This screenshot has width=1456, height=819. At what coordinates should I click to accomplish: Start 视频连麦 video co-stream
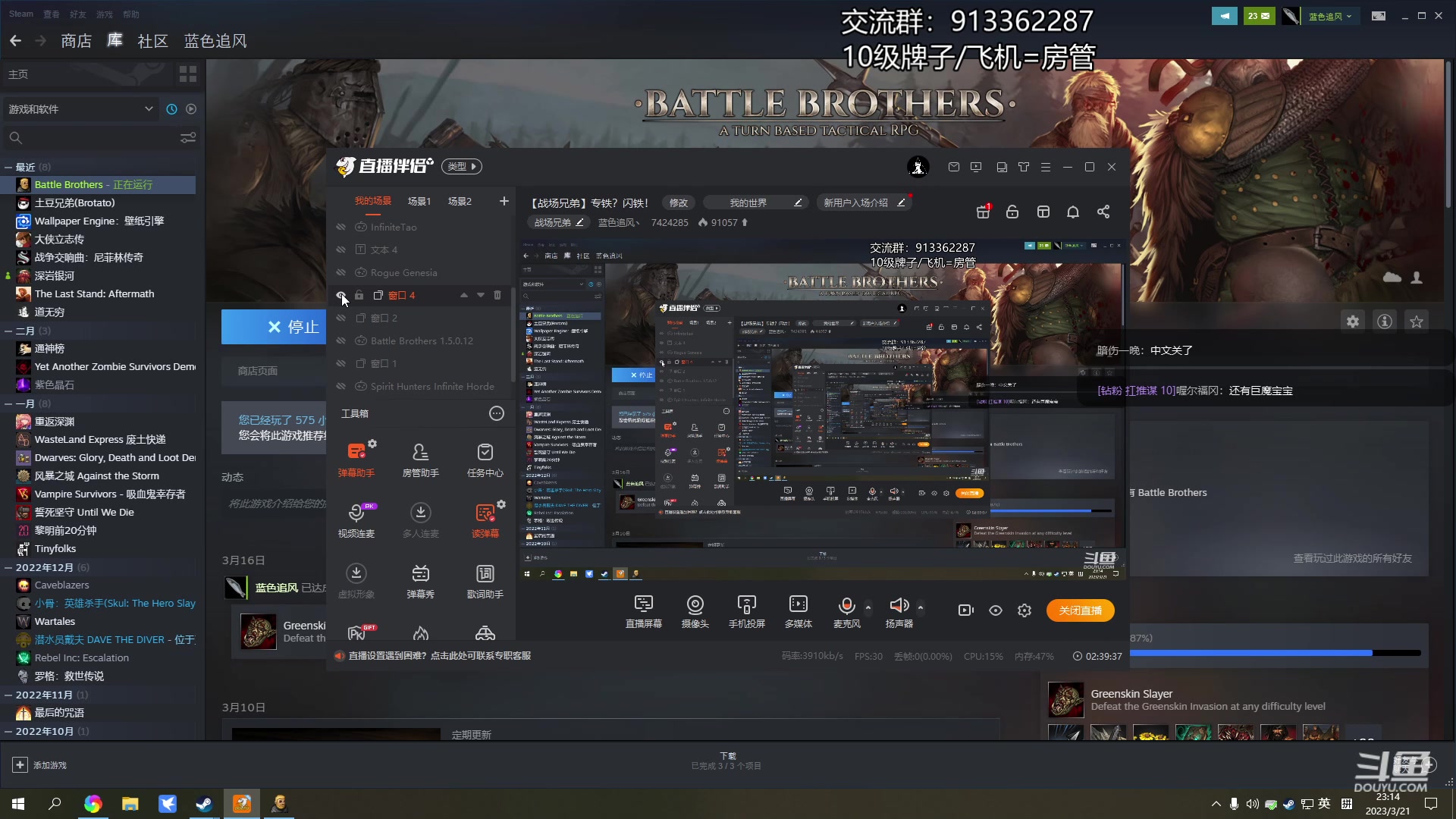click(356, 519)
